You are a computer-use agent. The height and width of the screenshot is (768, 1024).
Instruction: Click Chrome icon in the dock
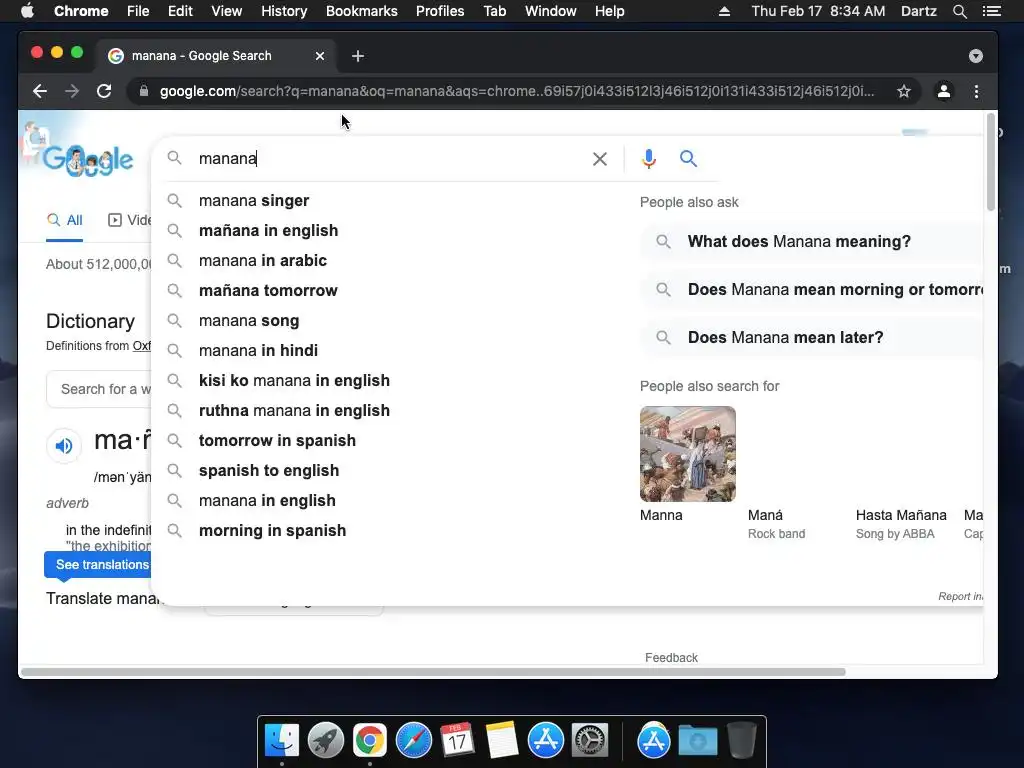[370, 741]
